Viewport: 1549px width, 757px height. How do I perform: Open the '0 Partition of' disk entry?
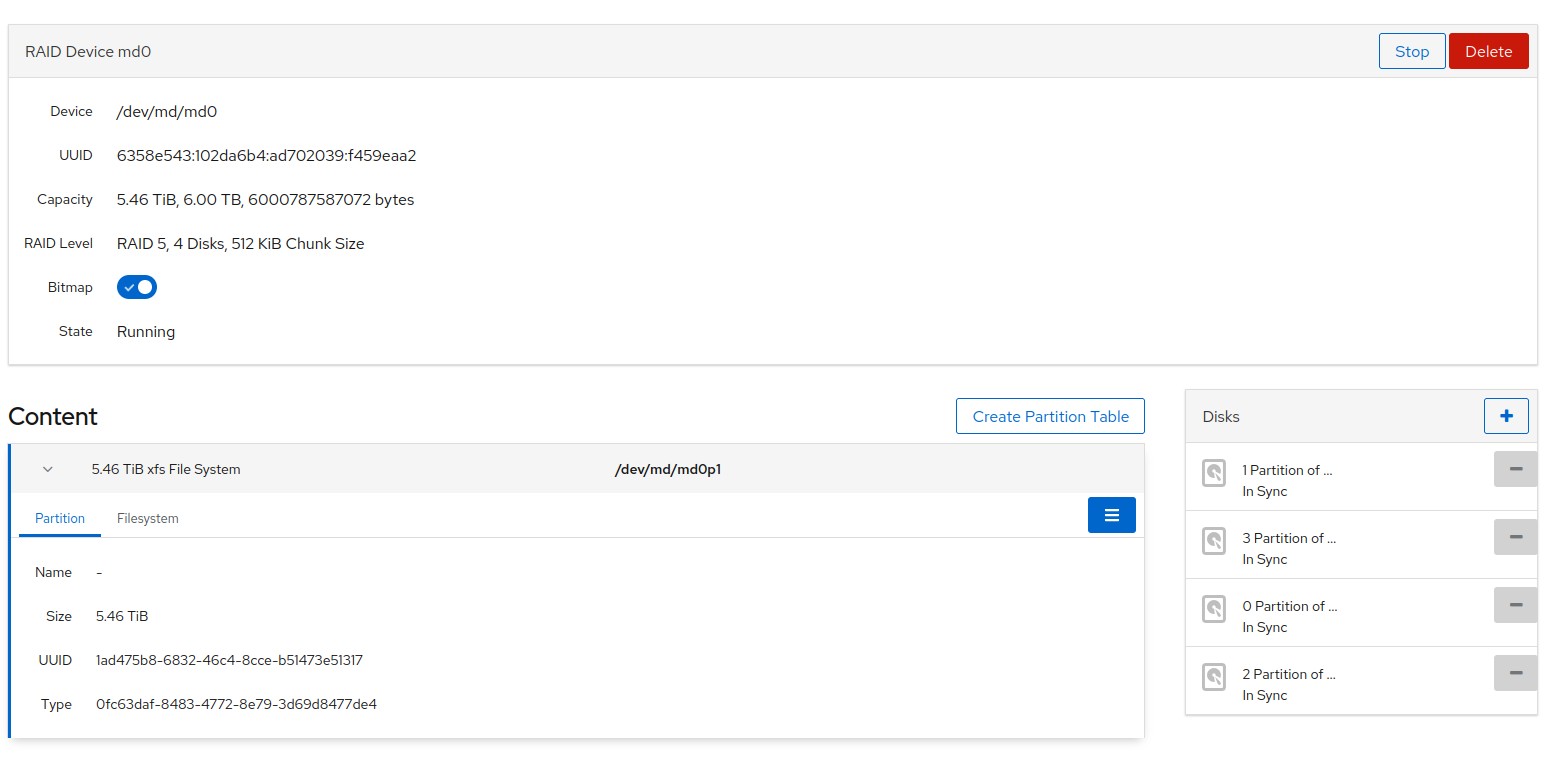pos(1289,606)
